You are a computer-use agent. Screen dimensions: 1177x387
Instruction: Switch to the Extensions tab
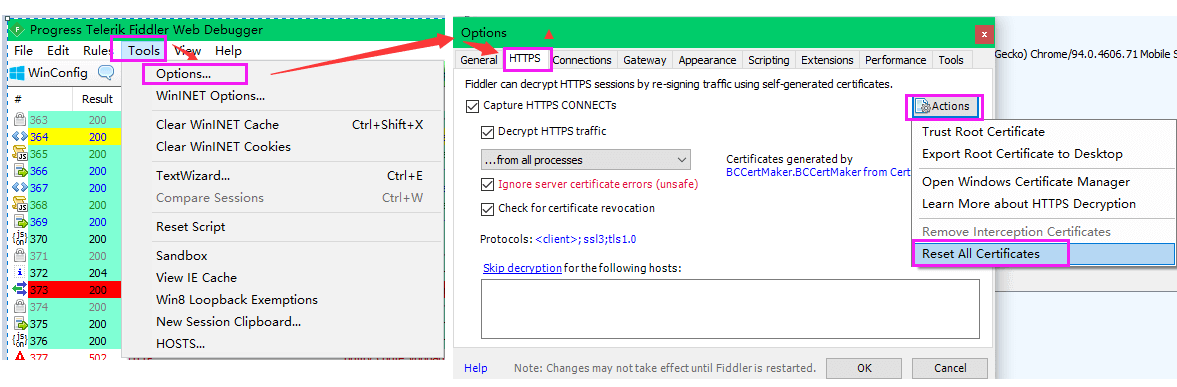[x=827, y=60]
